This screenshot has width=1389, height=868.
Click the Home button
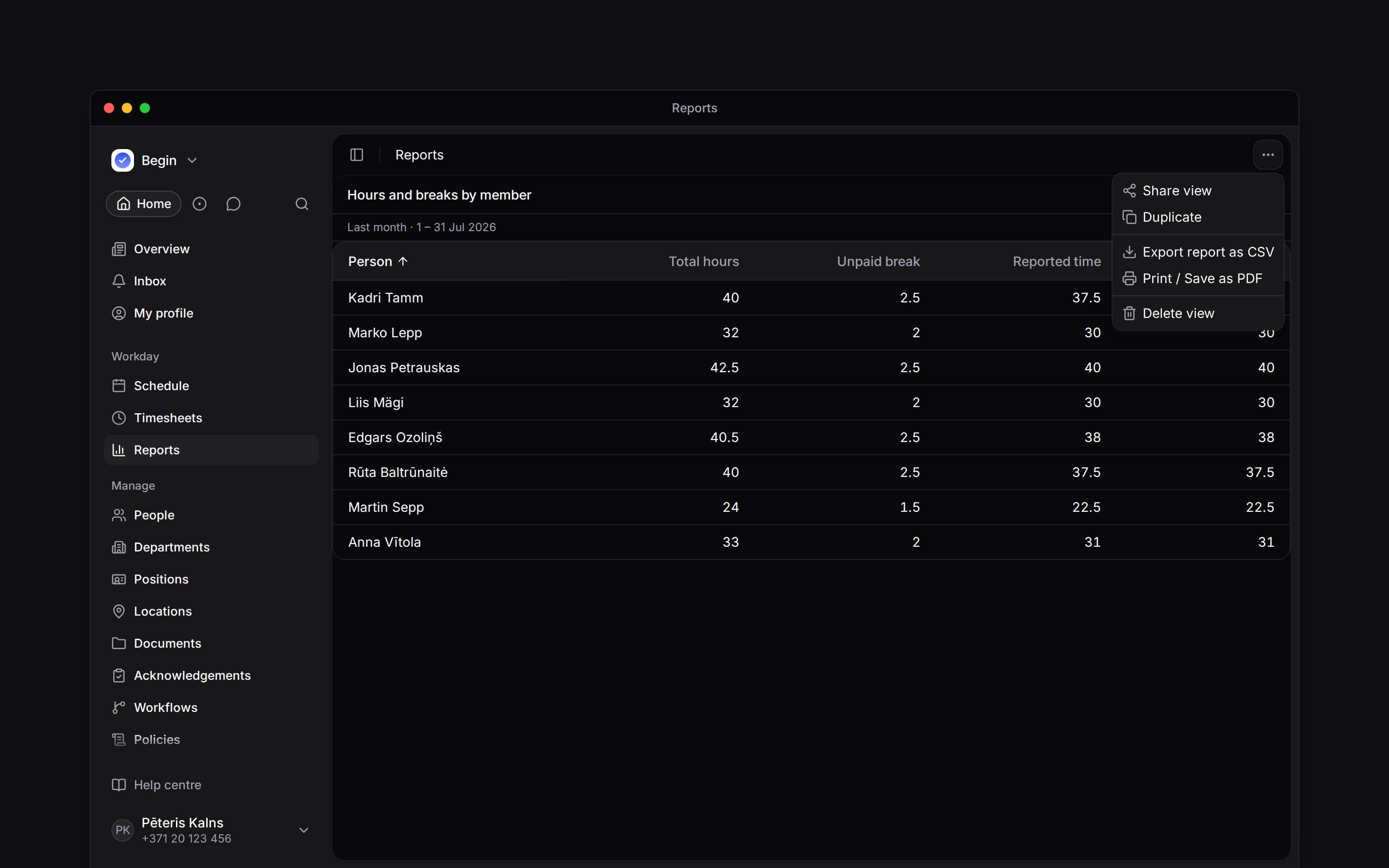tap(143, 204)
